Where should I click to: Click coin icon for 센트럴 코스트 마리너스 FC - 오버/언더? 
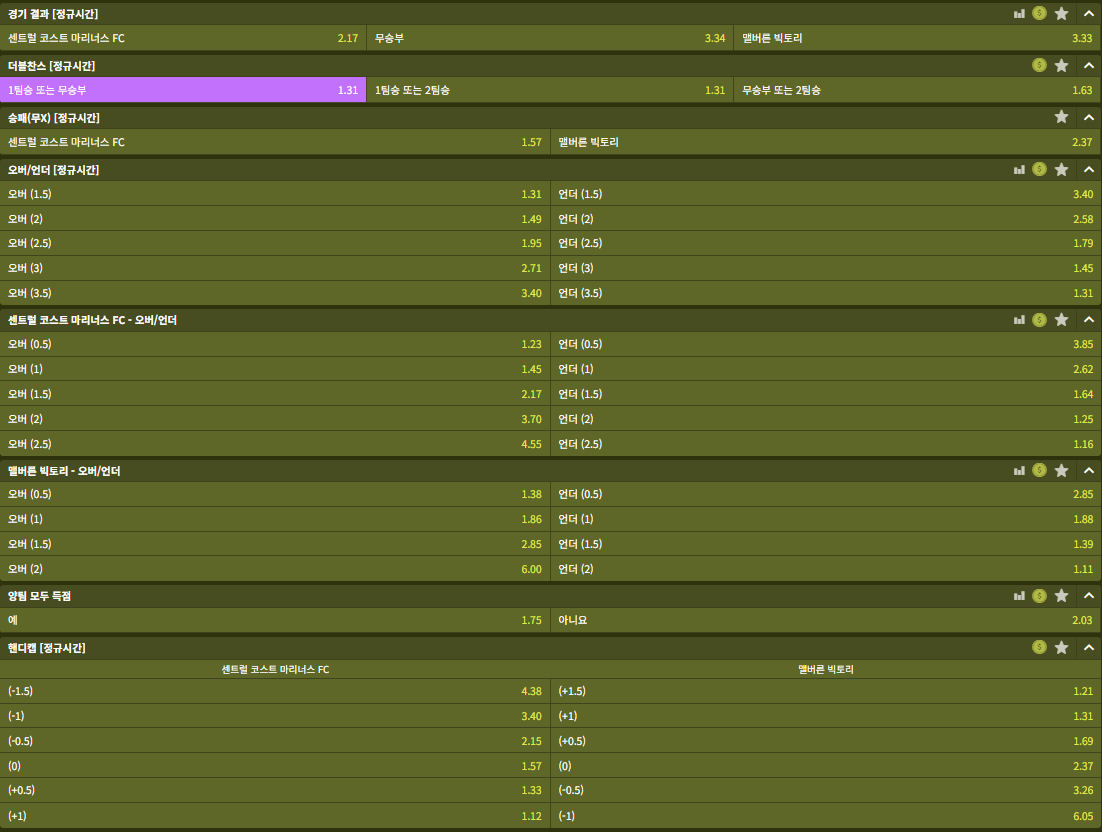pos(1040,320)
